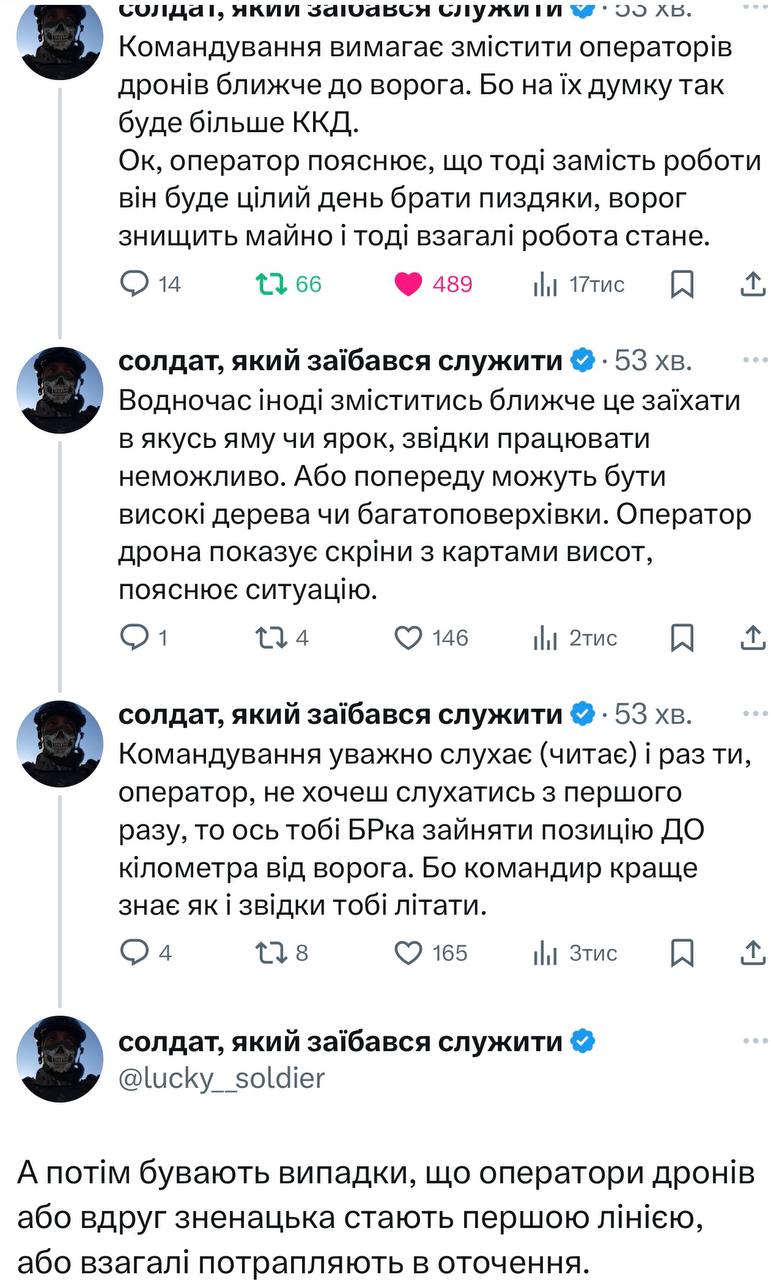Share the tweet with 146 likes
Viewport: 771px width, 1280px height.
click(x=751, y=638)
